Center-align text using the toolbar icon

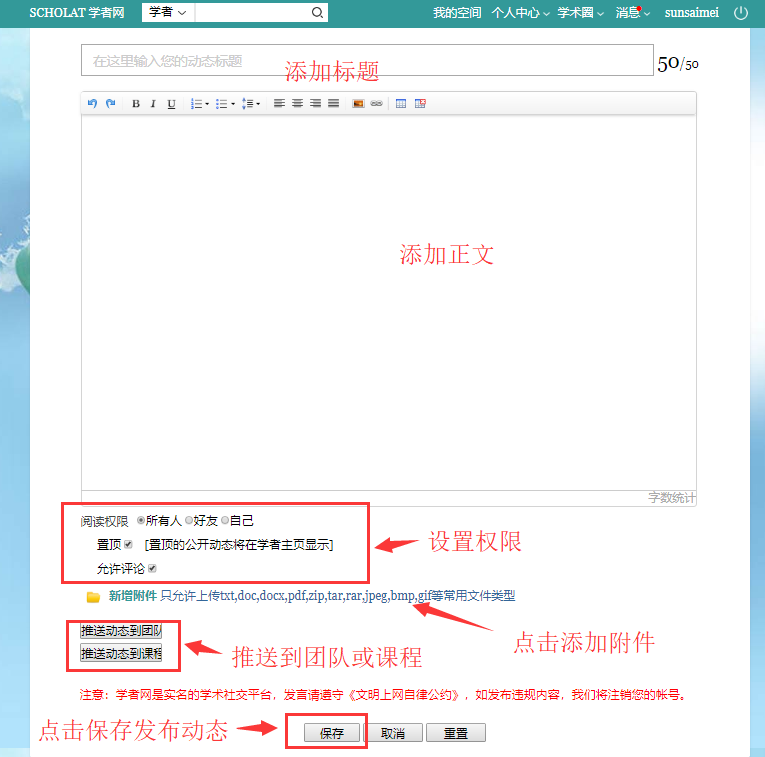tap(297, 104)
